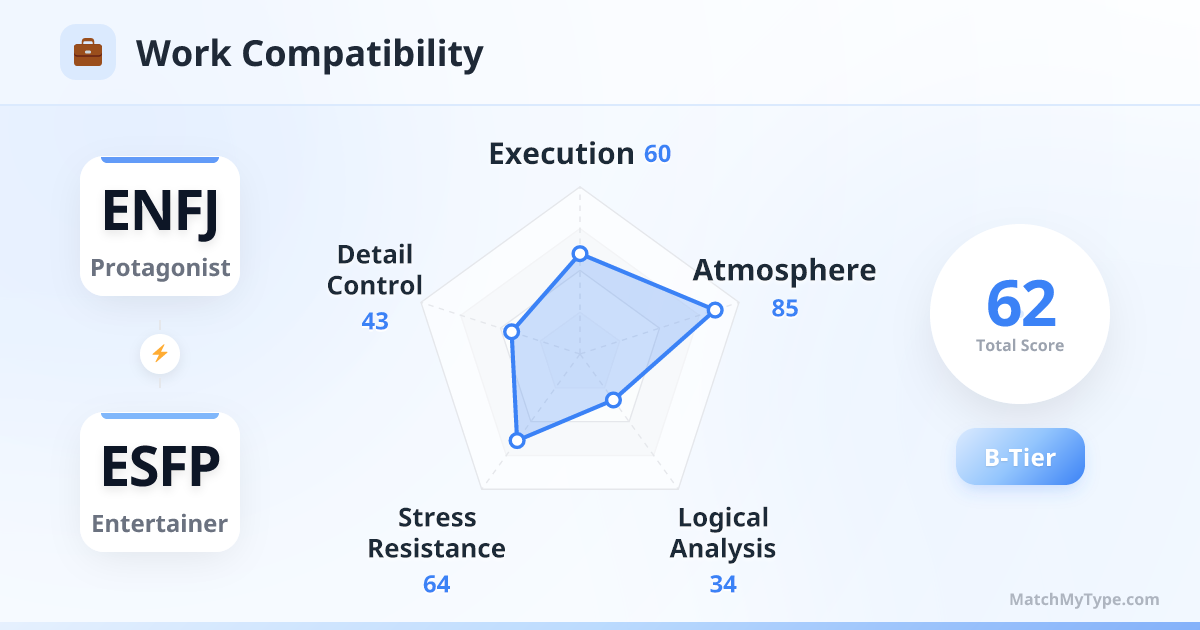
Task: Click the Atmosphere score value 85
Action: coord(785,308)
